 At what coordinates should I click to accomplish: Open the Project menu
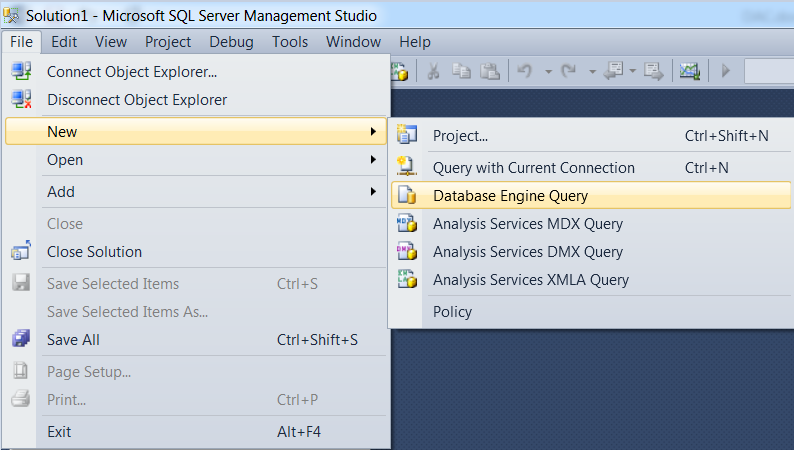(168, 42)
